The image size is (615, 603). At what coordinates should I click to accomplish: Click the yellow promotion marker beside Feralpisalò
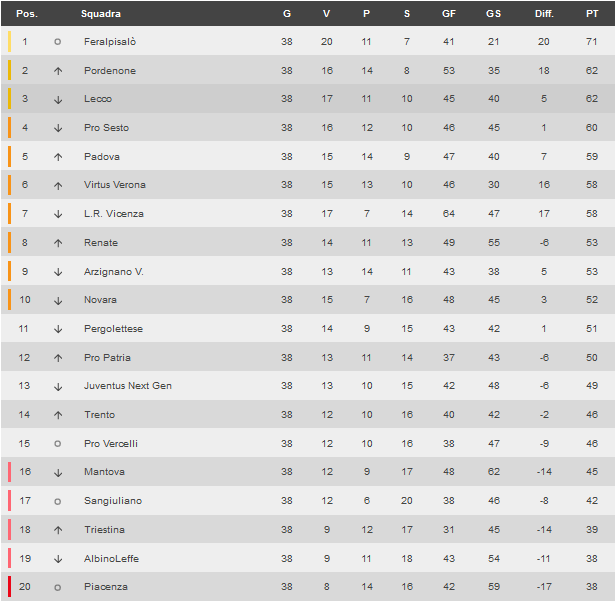click(x=9, y=42)
